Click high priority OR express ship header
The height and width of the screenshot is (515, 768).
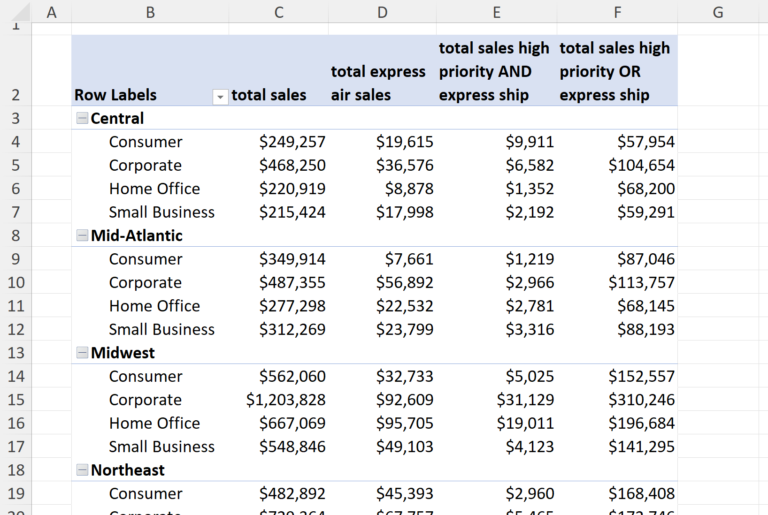[x=615, y=71]
